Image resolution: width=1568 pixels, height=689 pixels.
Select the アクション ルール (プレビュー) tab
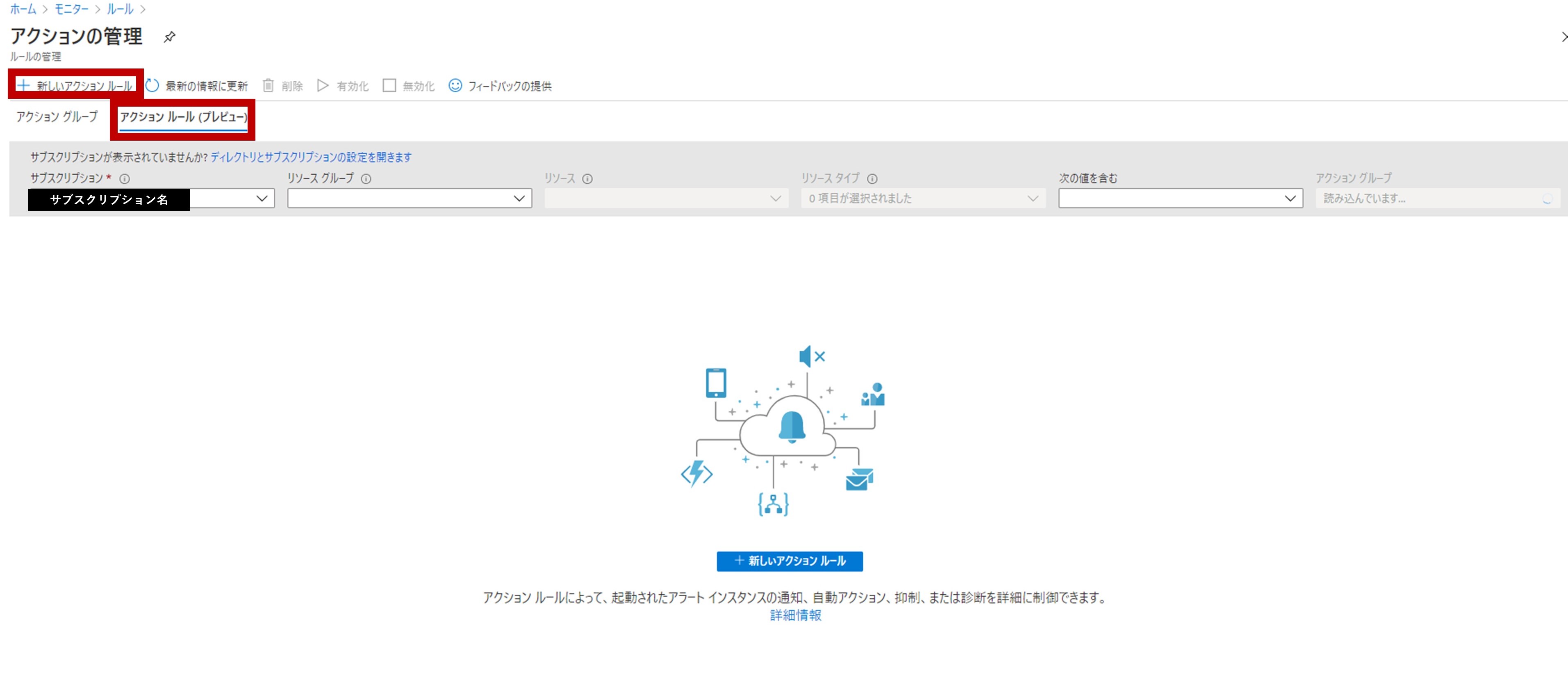tap(183, 117)
